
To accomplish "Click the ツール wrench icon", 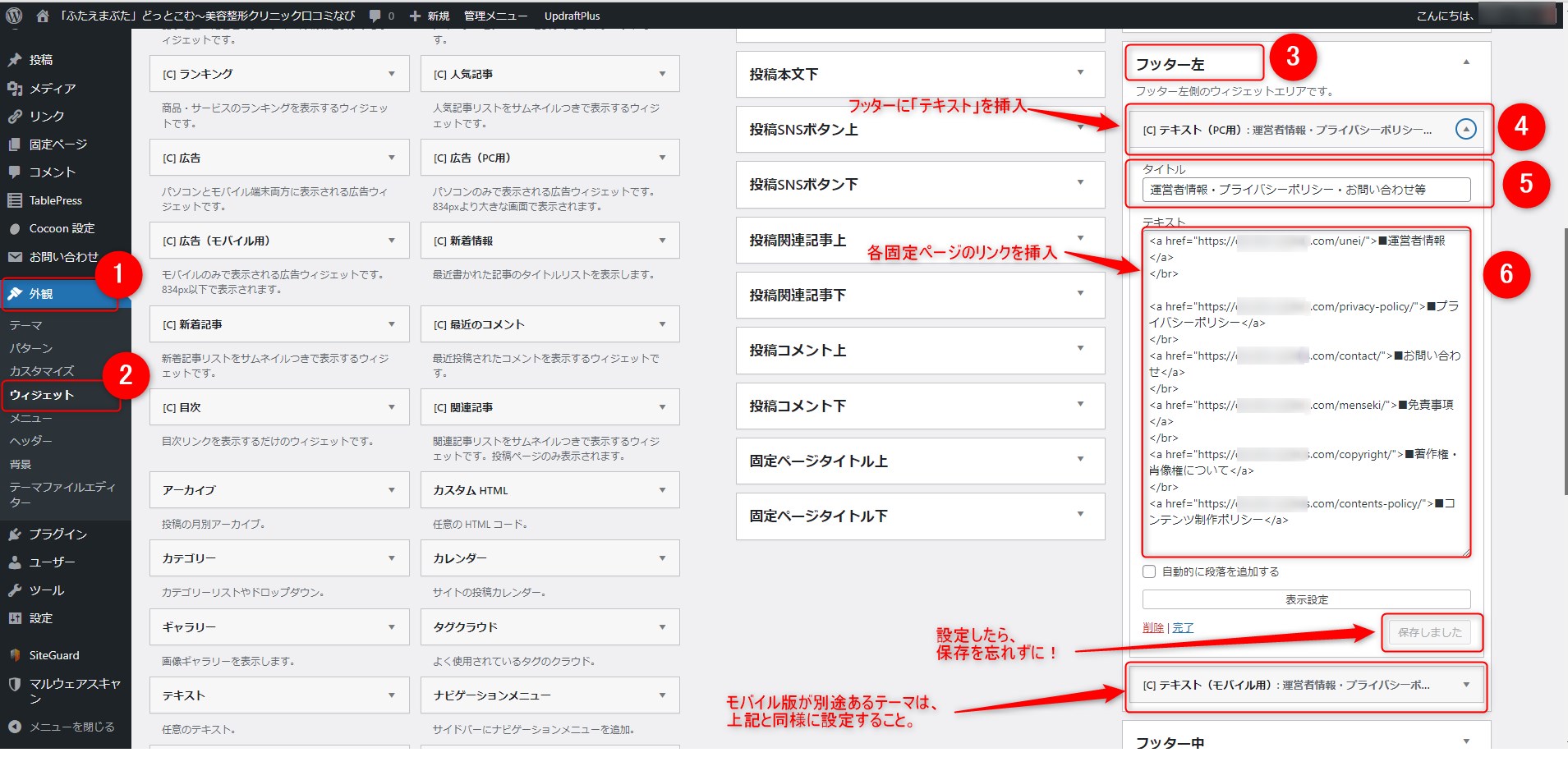I will 15,590.
